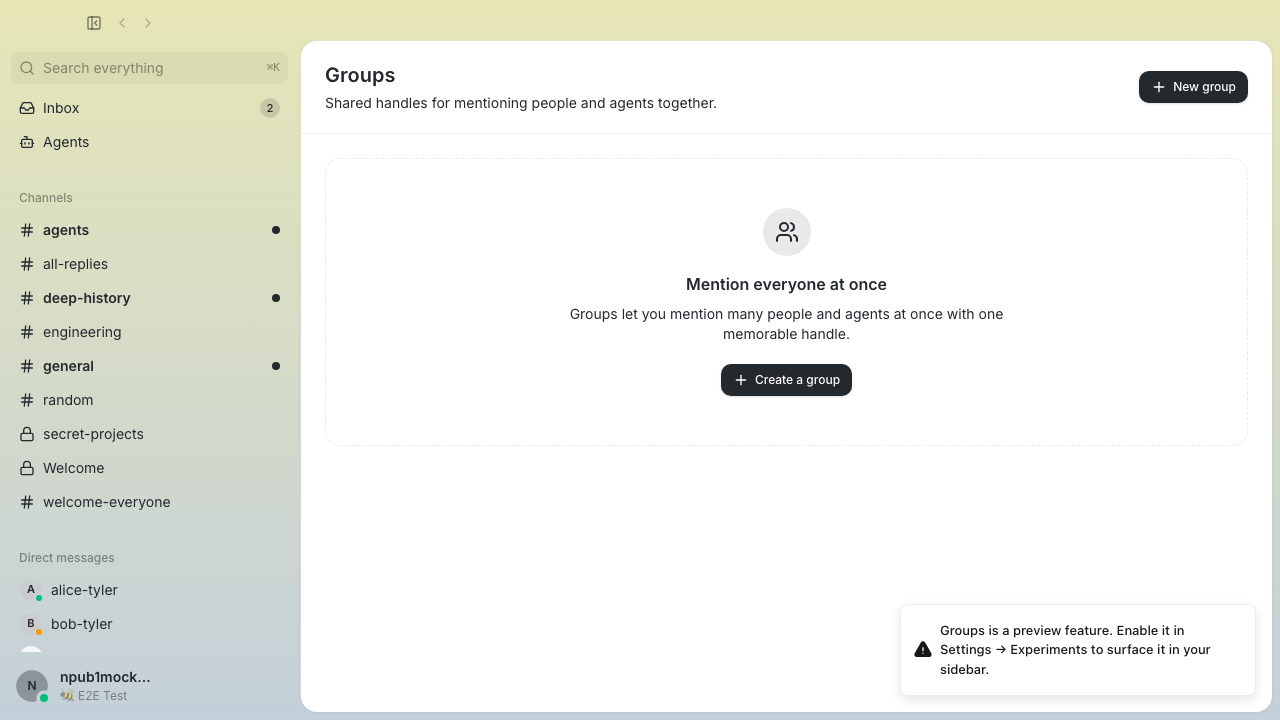The image size is (1280, 720).
Task: Open the random channel
Action: tap(149, 400)
